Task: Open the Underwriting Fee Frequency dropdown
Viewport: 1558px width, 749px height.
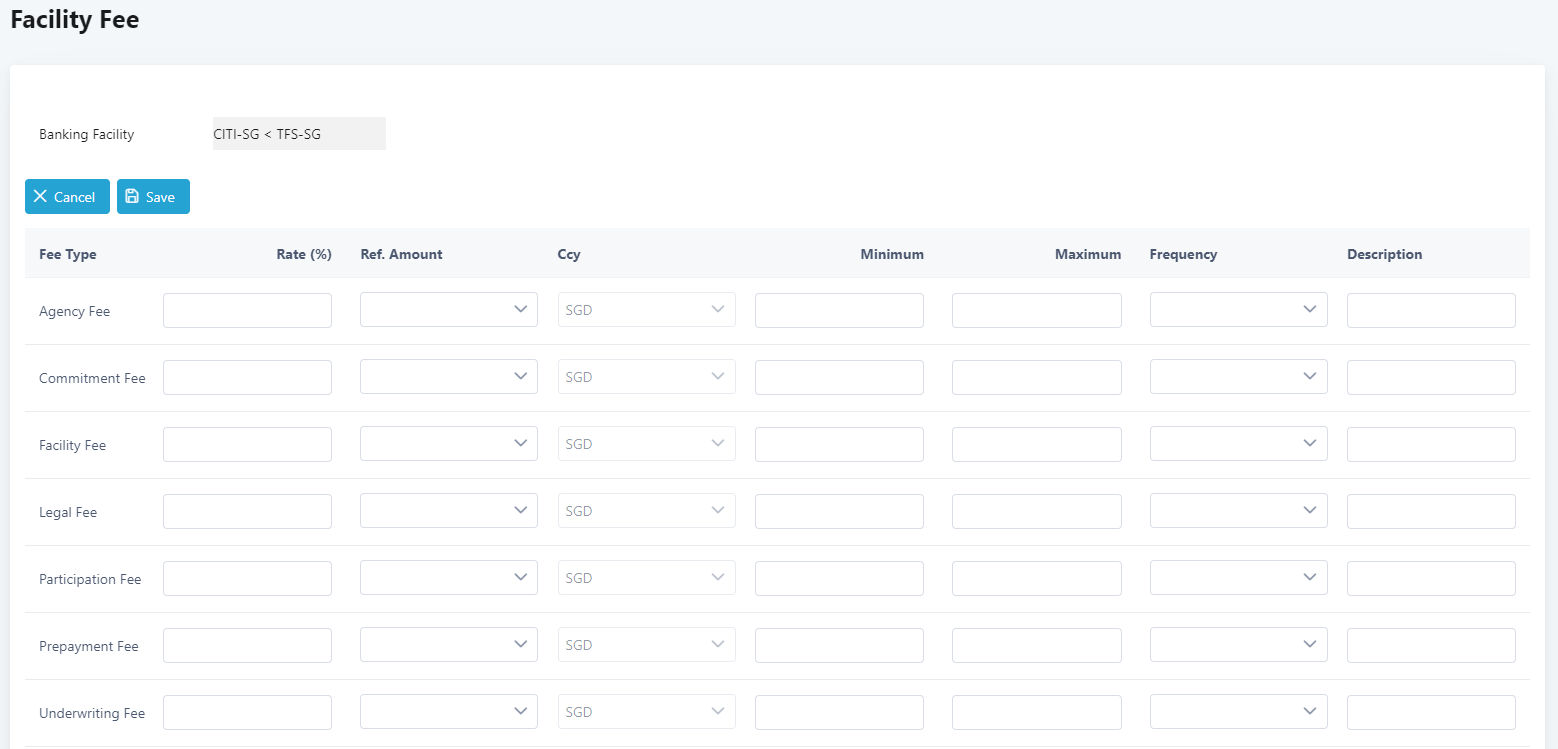Action: (1238, 712)
